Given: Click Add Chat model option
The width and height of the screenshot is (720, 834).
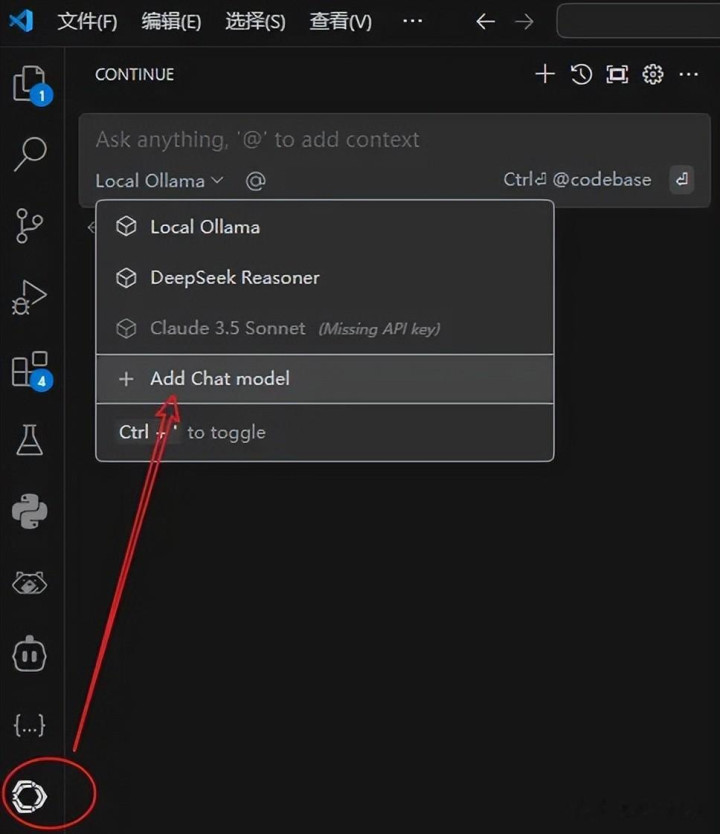Looking at the screenshot, I should coord(325,379).
